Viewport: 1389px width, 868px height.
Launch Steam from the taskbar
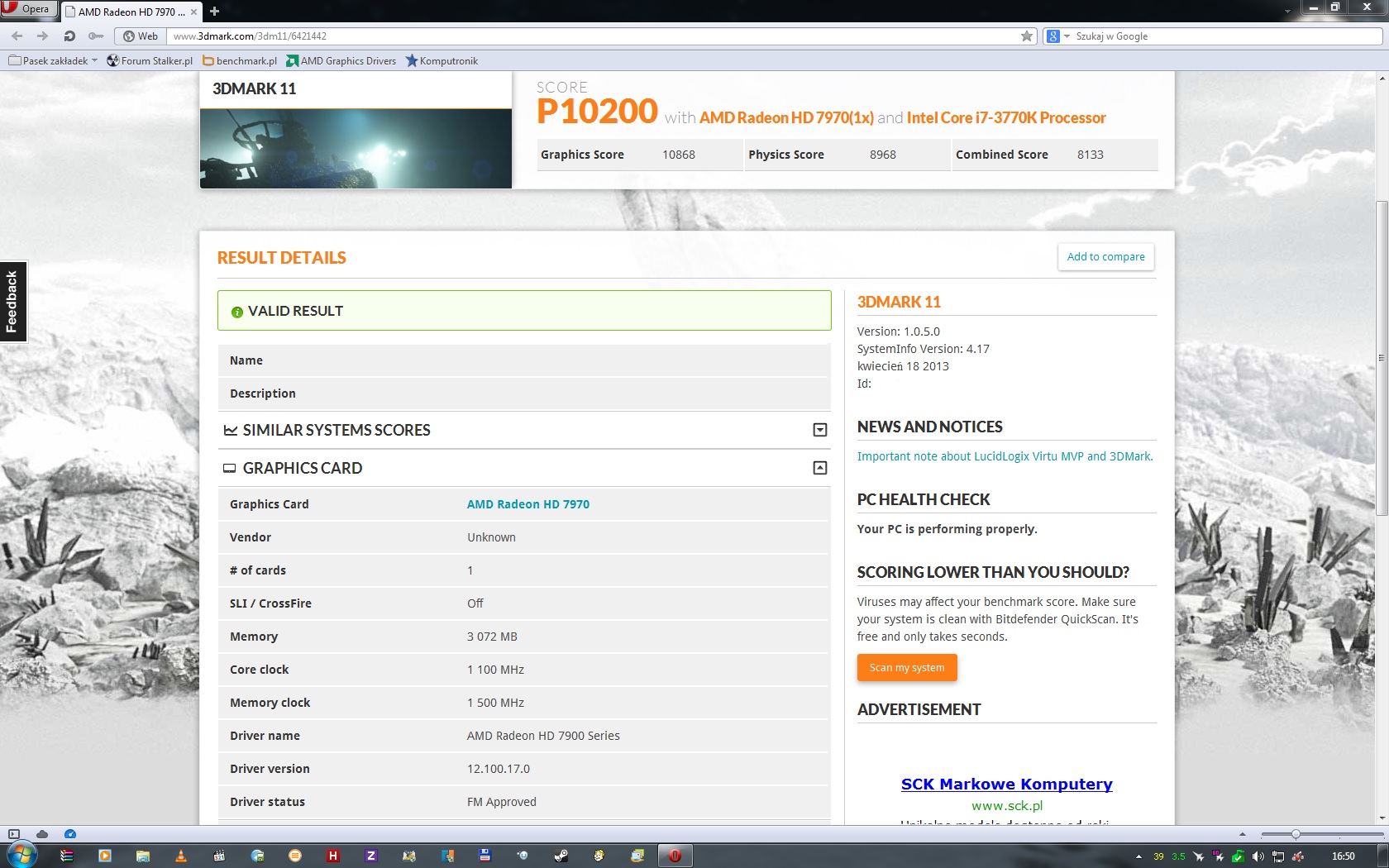(561, 856)
